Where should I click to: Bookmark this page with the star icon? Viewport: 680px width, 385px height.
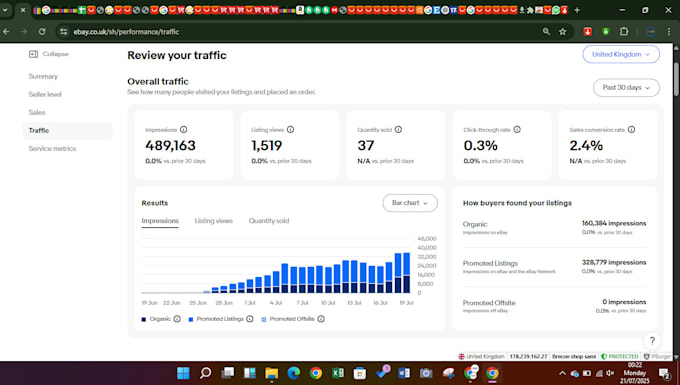pyautogui.click(x=563, y=32)
